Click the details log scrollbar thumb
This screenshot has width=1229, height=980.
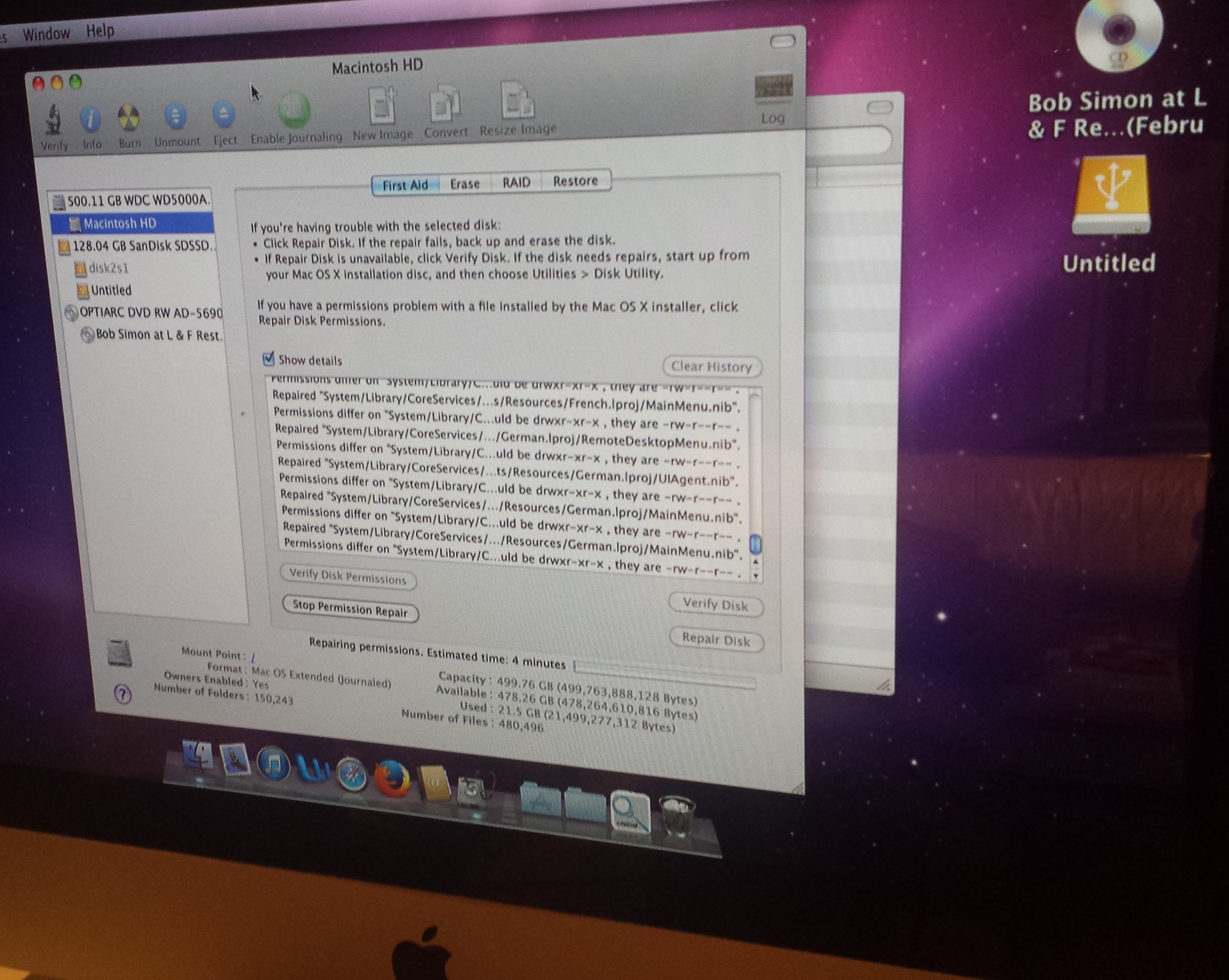pos(755,544)
